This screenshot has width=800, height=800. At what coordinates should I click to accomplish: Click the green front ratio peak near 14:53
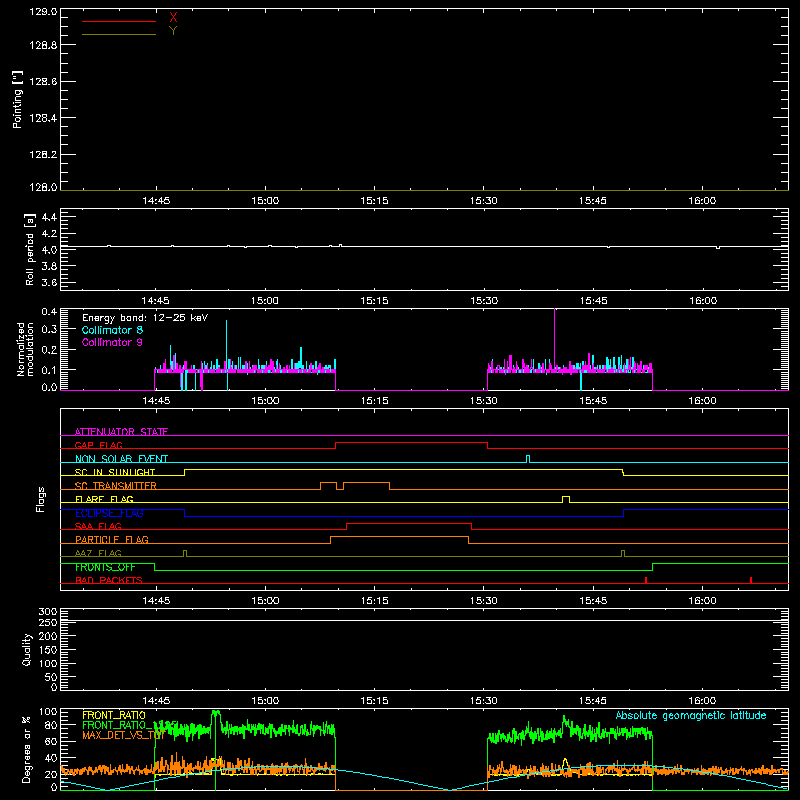[216, 714]
